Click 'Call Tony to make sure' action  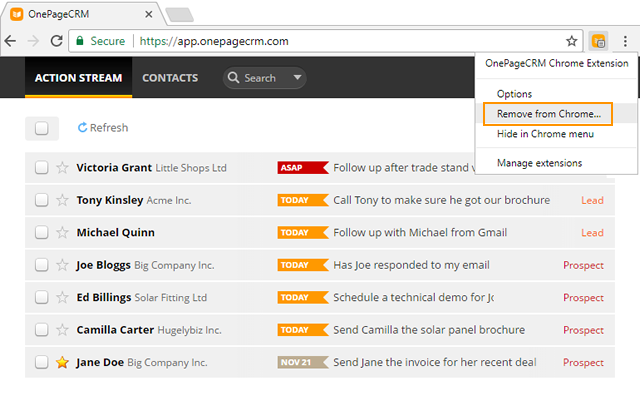coord(442,200)
